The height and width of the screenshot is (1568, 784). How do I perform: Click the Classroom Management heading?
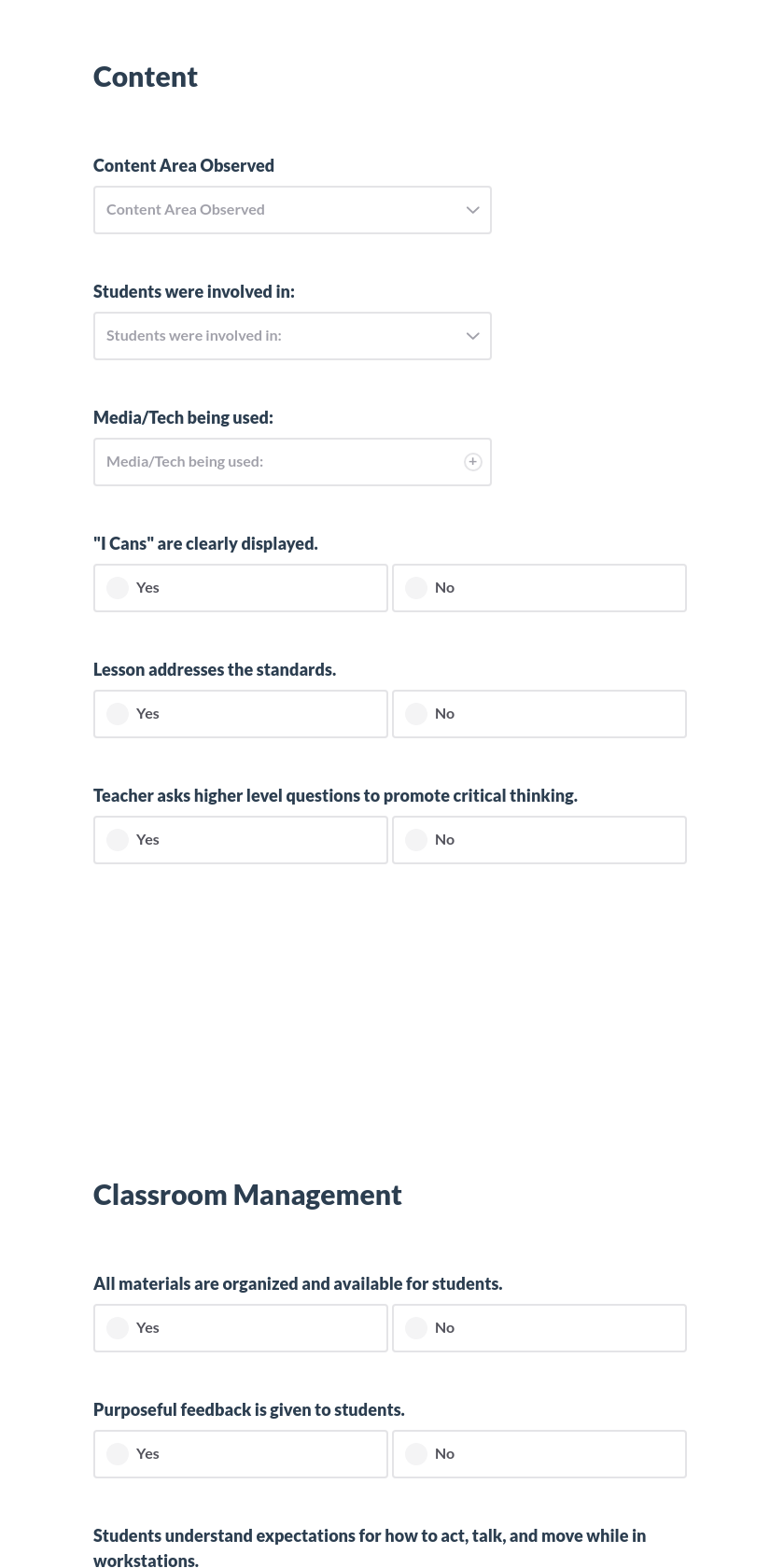coord(247,1195)
